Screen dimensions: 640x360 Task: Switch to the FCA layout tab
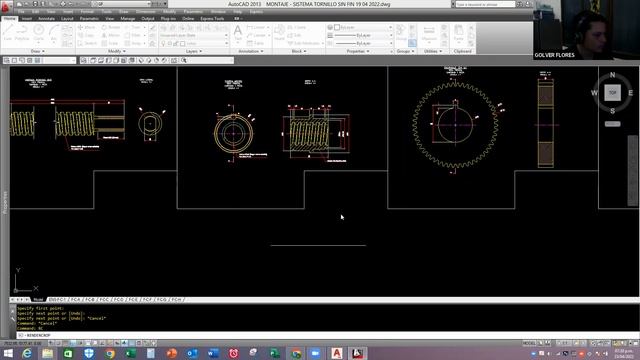pyautogui.click(x=76, y=300)
